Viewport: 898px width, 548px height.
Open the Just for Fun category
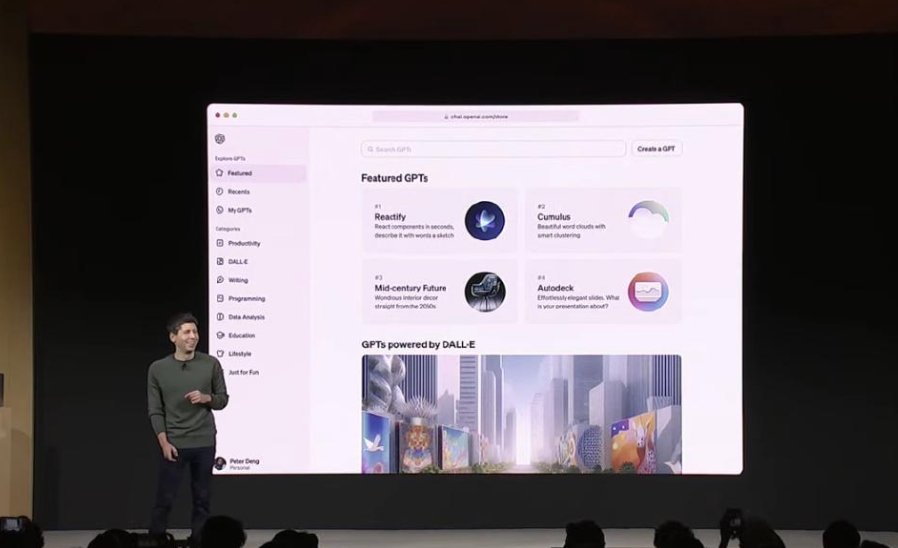pos(243,372)
